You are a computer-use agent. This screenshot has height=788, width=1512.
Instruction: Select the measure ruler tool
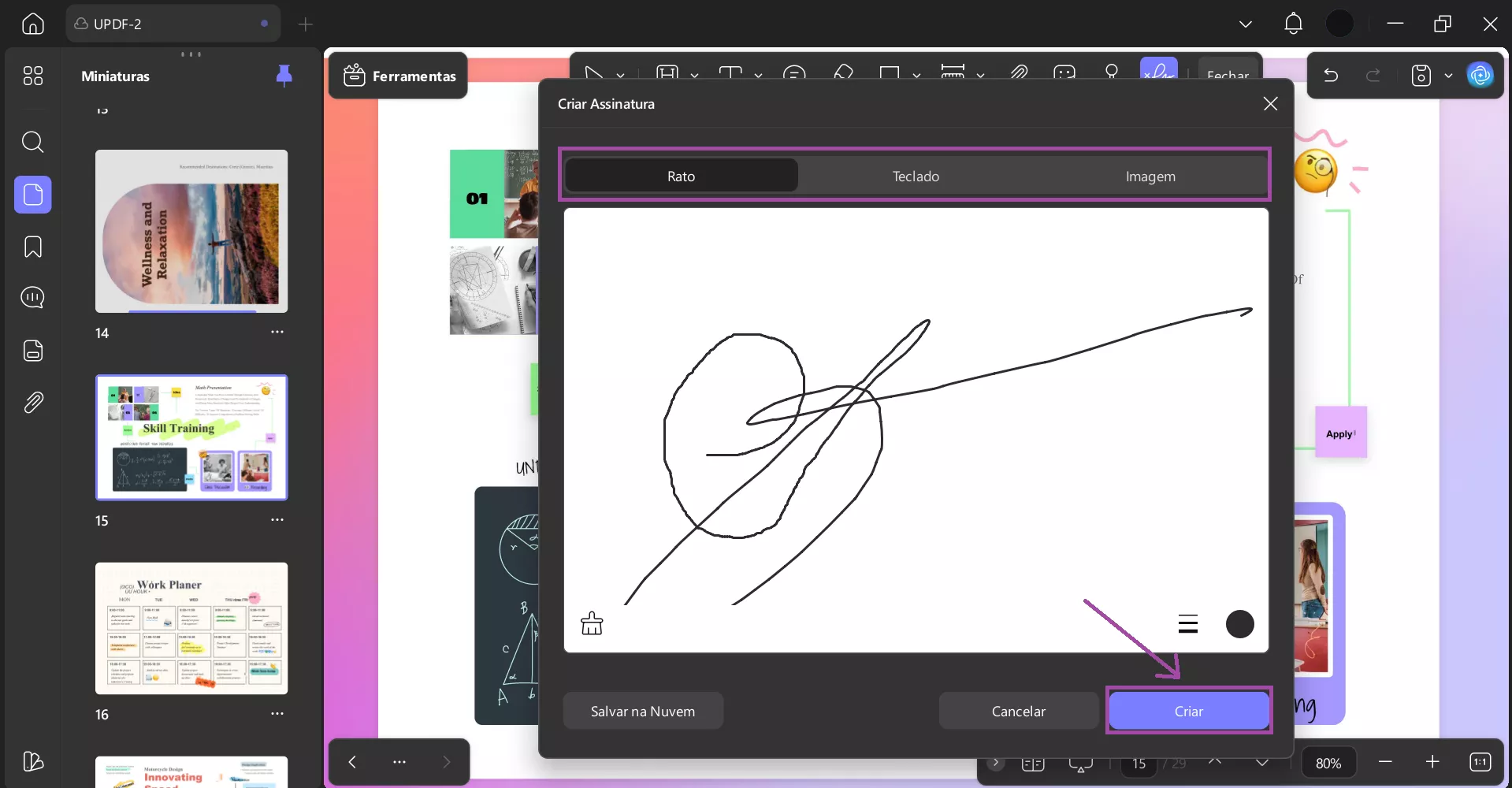pos(953,72)
